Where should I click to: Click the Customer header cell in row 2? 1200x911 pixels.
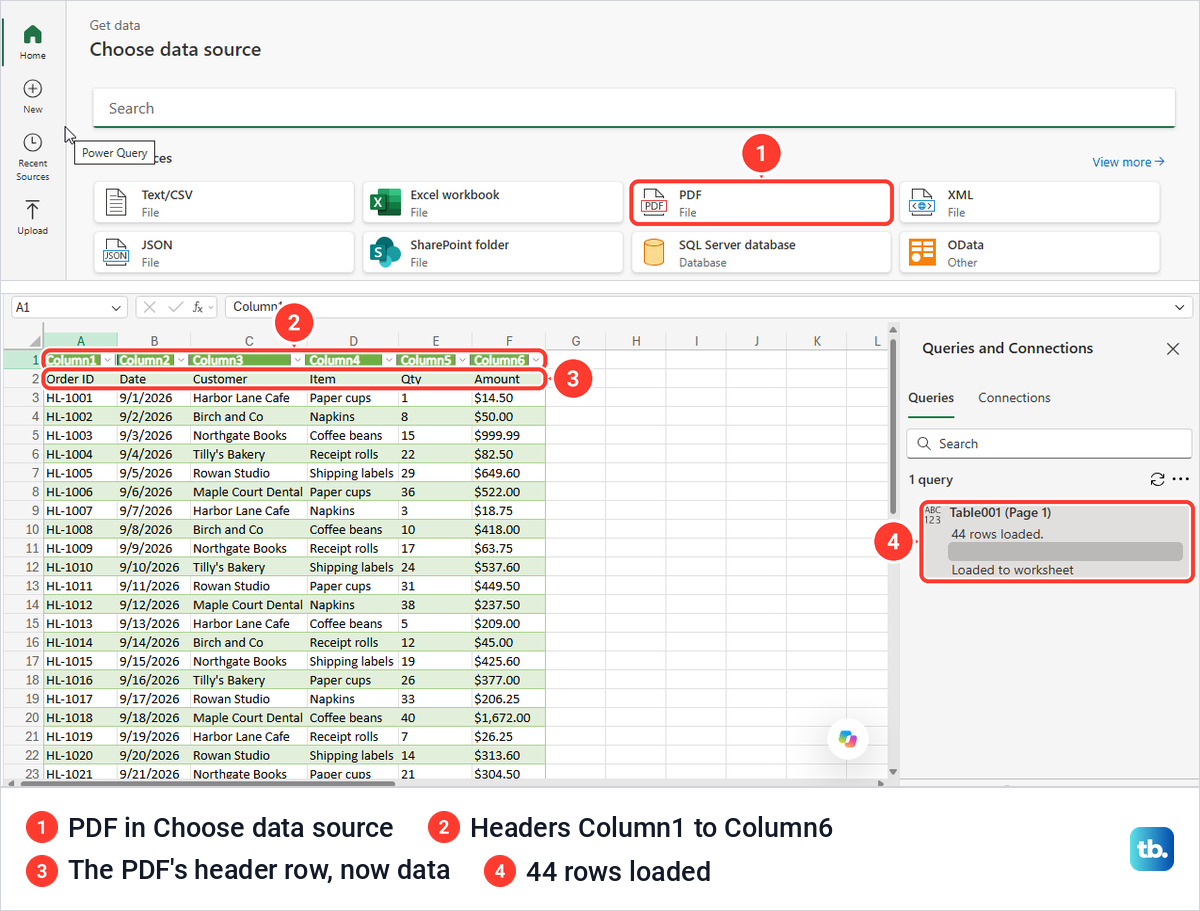coord(247,379)
